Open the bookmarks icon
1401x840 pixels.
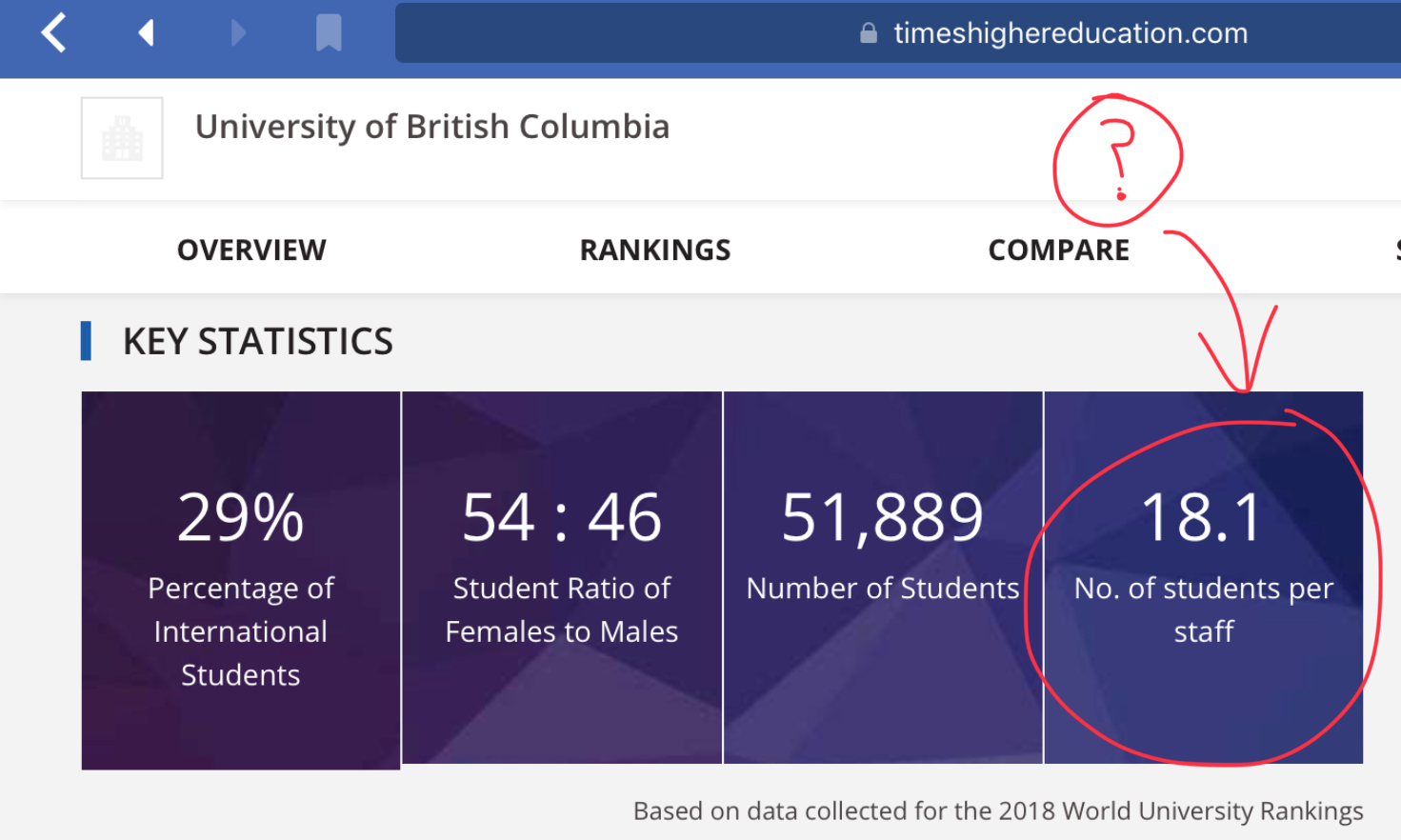(329, 33)
